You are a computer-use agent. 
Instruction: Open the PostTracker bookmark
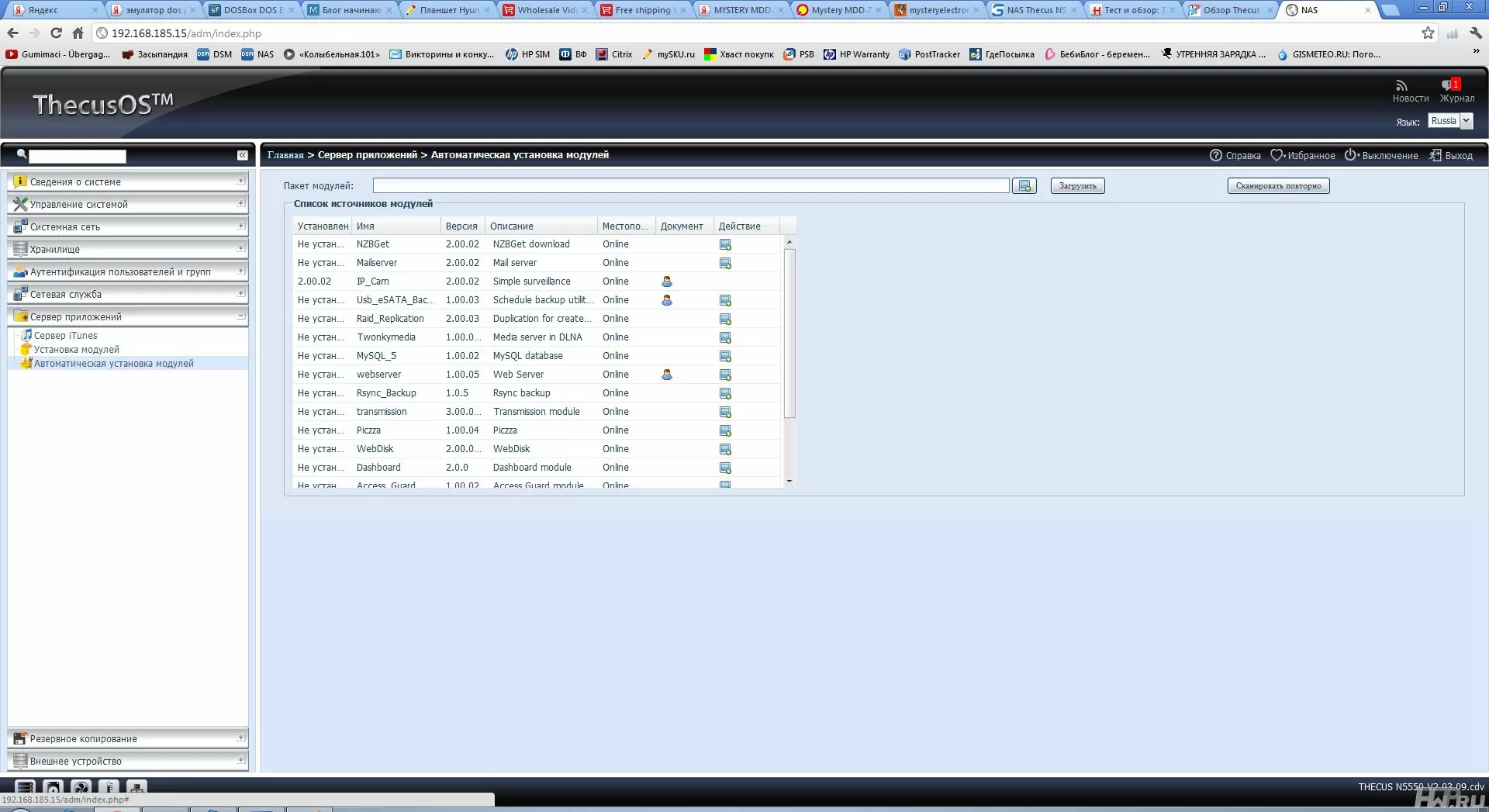929,54
